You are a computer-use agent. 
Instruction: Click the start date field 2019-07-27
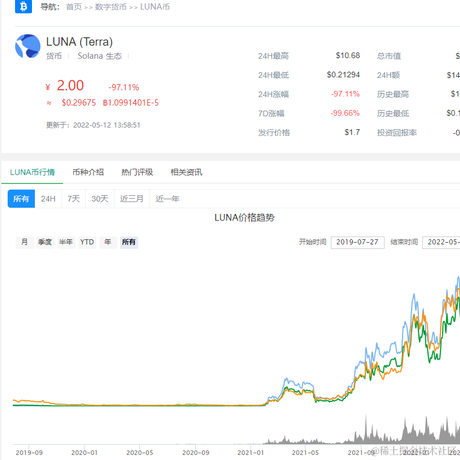[x=357, y=242]
